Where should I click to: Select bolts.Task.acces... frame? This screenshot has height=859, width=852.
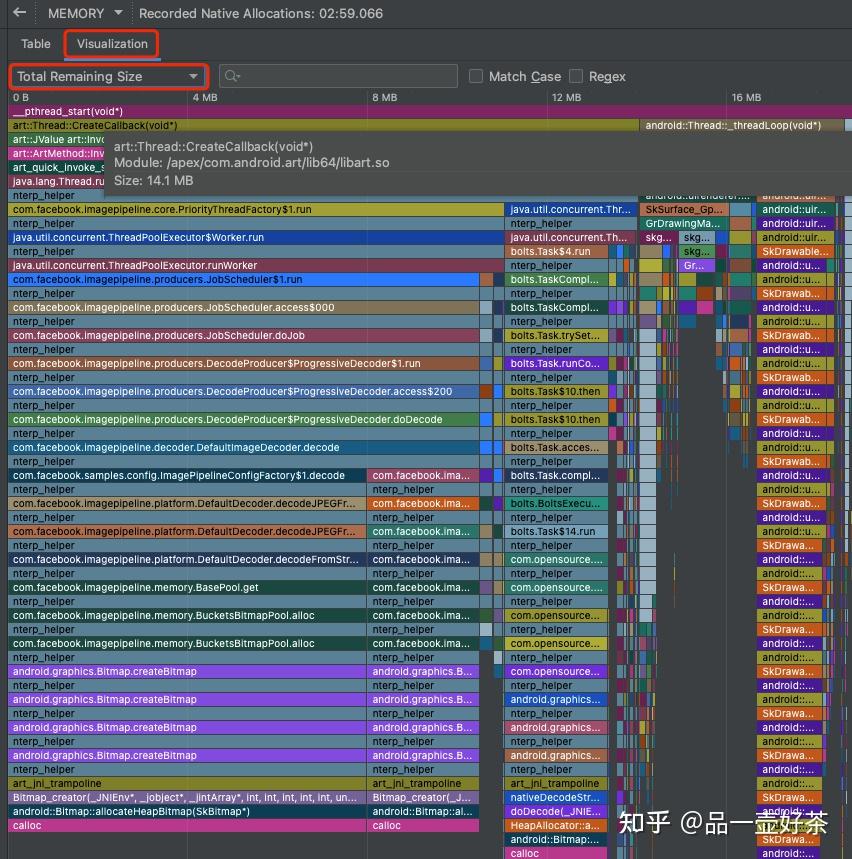tap(556, 448)
